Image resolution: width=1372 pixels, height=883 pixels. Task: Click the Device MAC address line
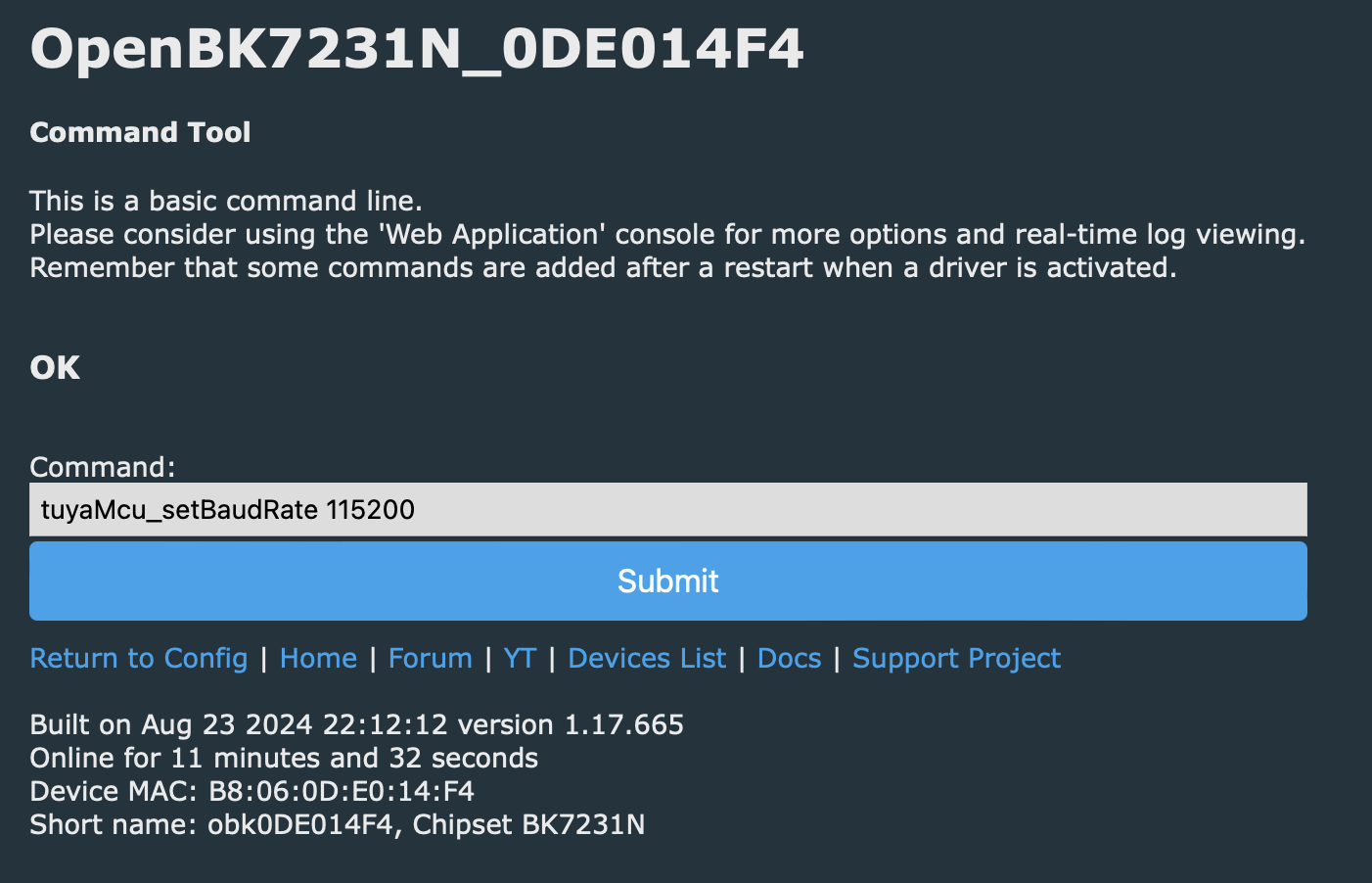(x=252, y=791)
